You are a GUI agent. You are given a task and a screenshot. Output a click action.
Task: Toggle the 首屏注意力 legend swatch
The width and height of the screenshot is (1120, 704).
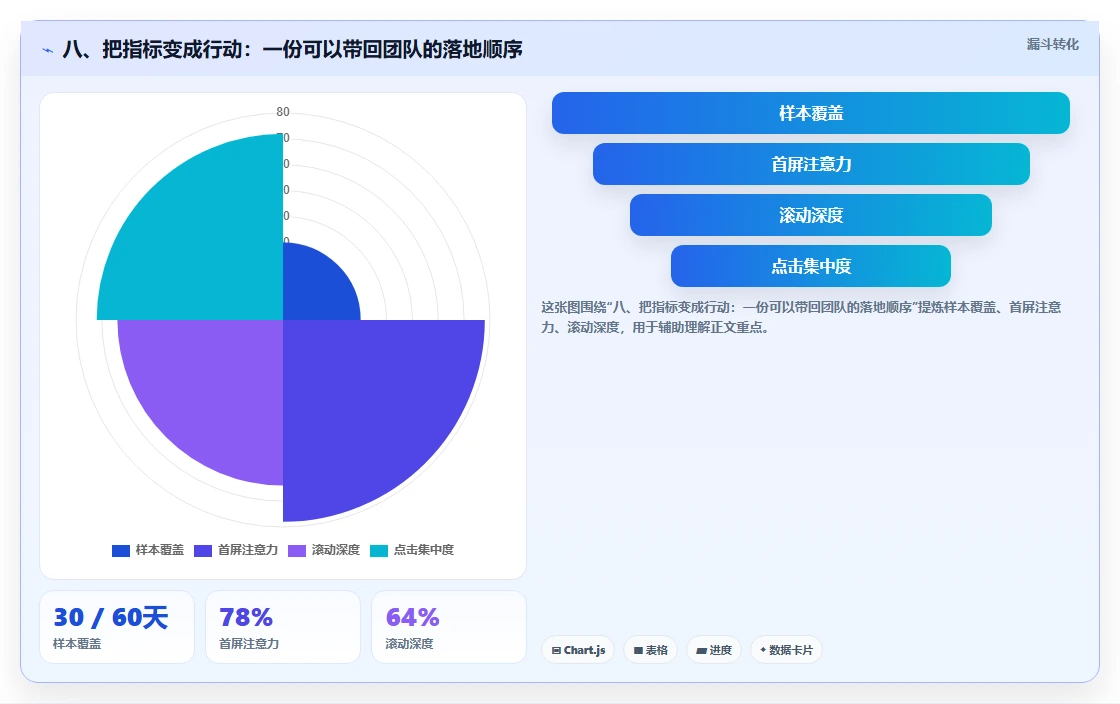pos(203,550)
